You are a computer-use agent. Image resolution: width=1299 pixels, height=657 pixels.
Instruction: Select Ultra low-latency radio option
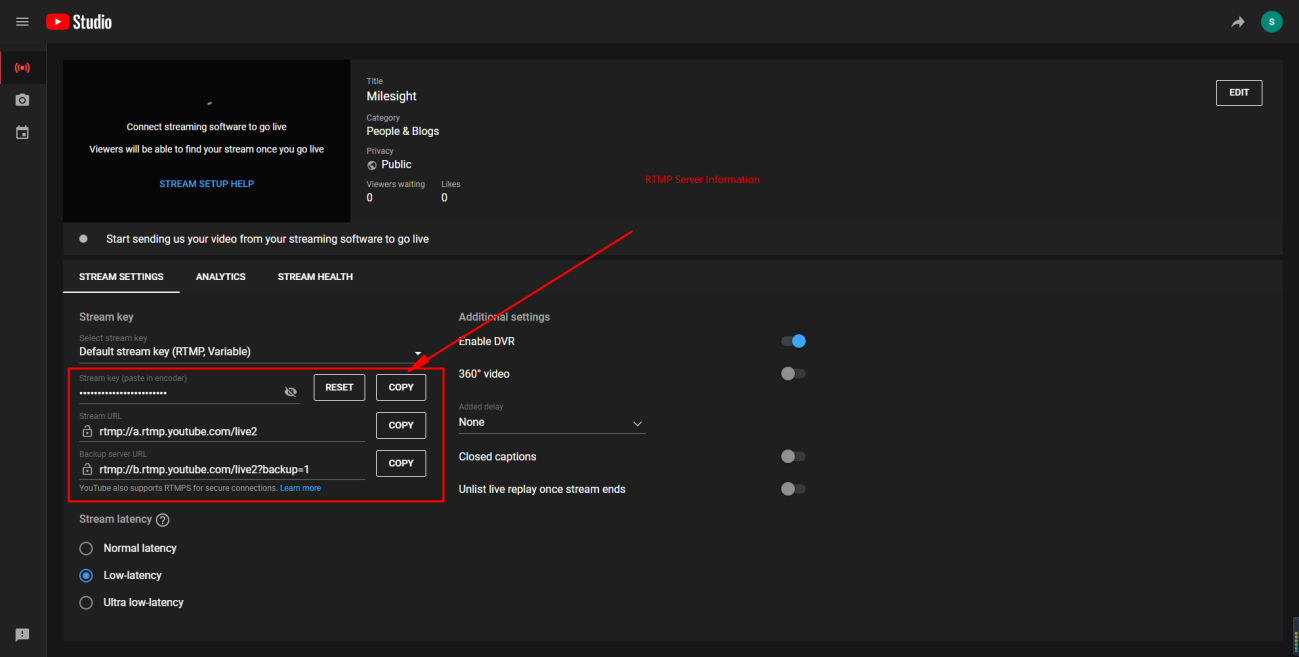coord(86,602)
